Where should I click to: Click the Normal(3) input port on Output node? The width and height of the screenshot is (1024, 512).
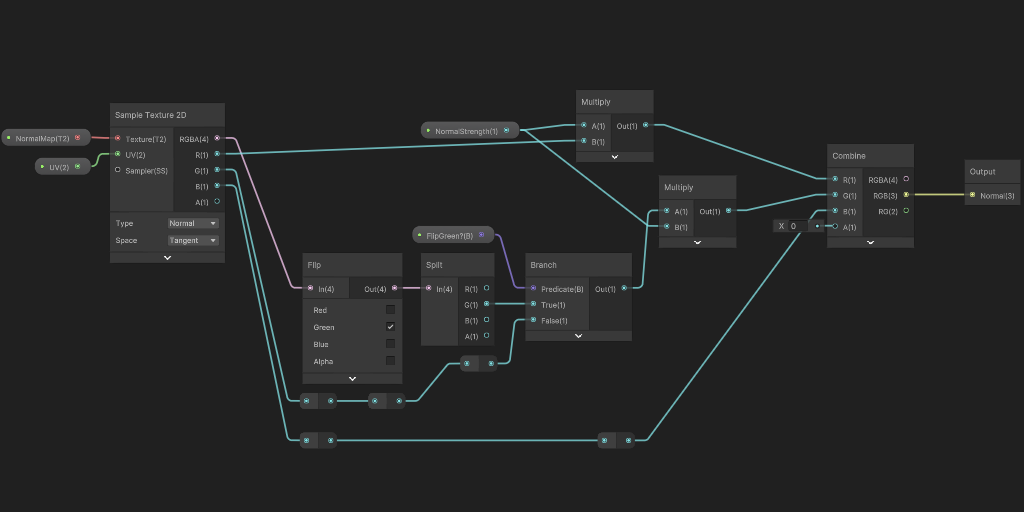point(972,195)
